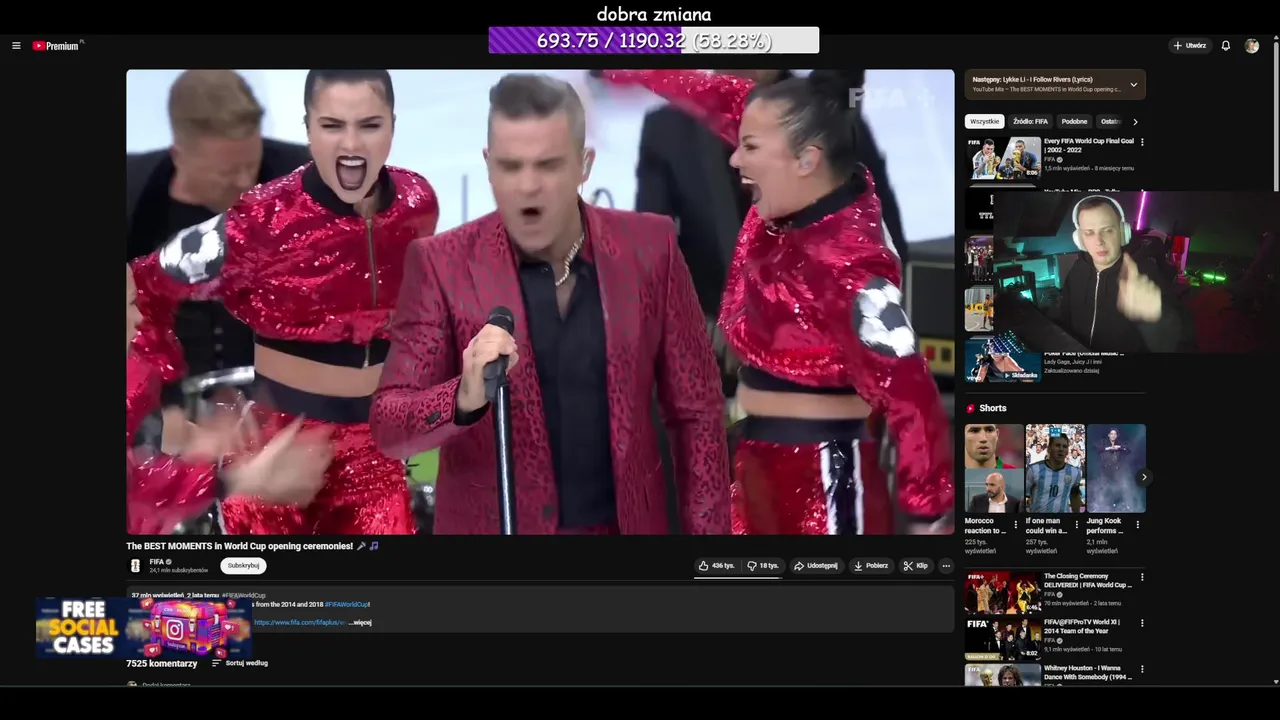Show next Shorts with the arrow
Screen dimensions: 1280x720
click(x=1144, y=477)
